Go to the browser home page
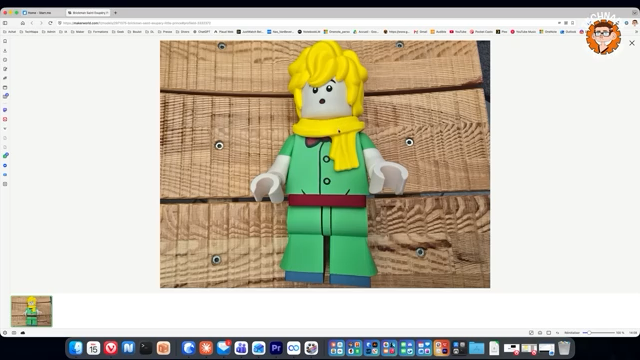Image resolution: width=640 pixels, height=360 pixels. point(23,23)
